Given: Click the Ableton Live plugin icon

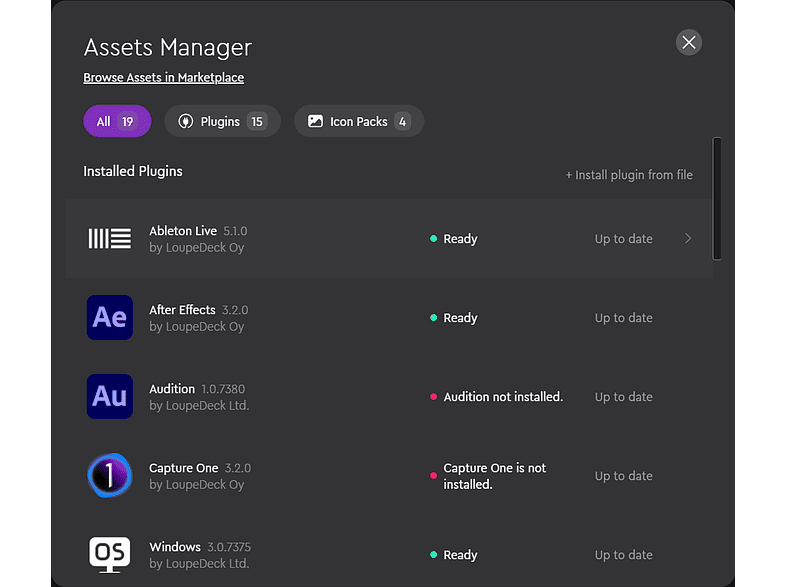Looking at the screenshot, I should click(x=110, y=238).
